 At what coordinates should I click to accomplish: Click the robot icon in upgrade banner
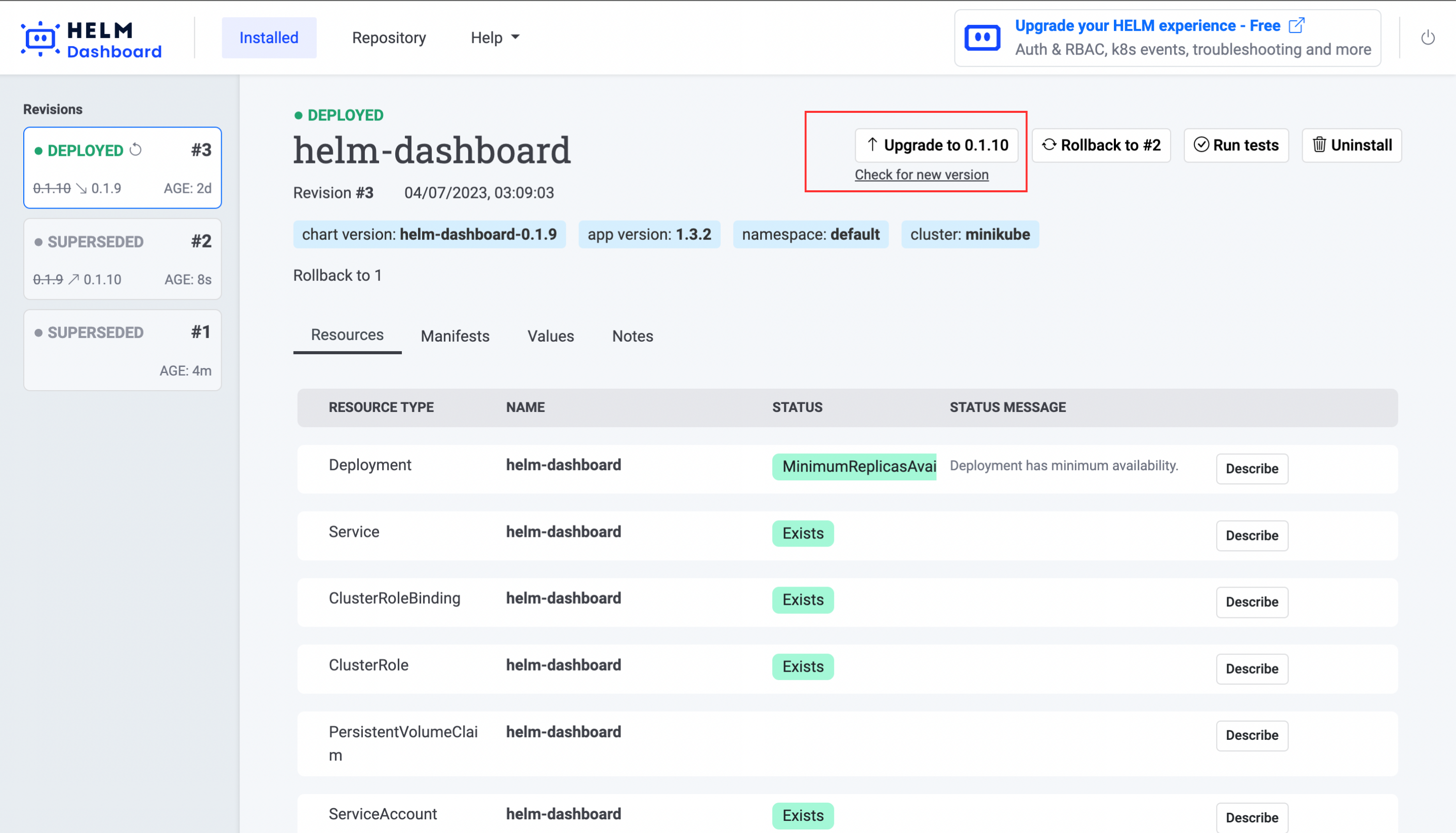(x=982, y=38)
